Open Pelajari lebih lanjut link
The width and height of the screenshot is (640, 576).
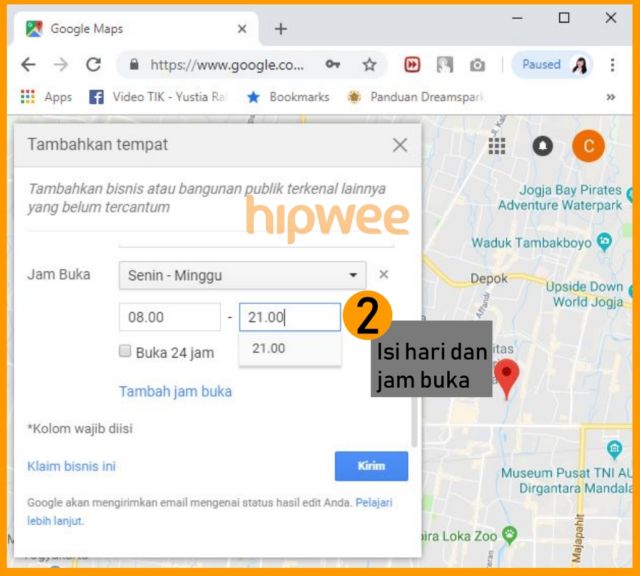coord(373,503)
